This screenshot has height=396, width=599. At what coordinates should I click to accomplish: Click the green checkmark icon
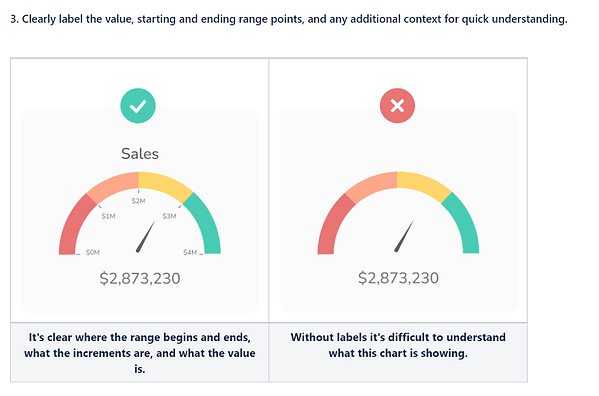[138, 106]
